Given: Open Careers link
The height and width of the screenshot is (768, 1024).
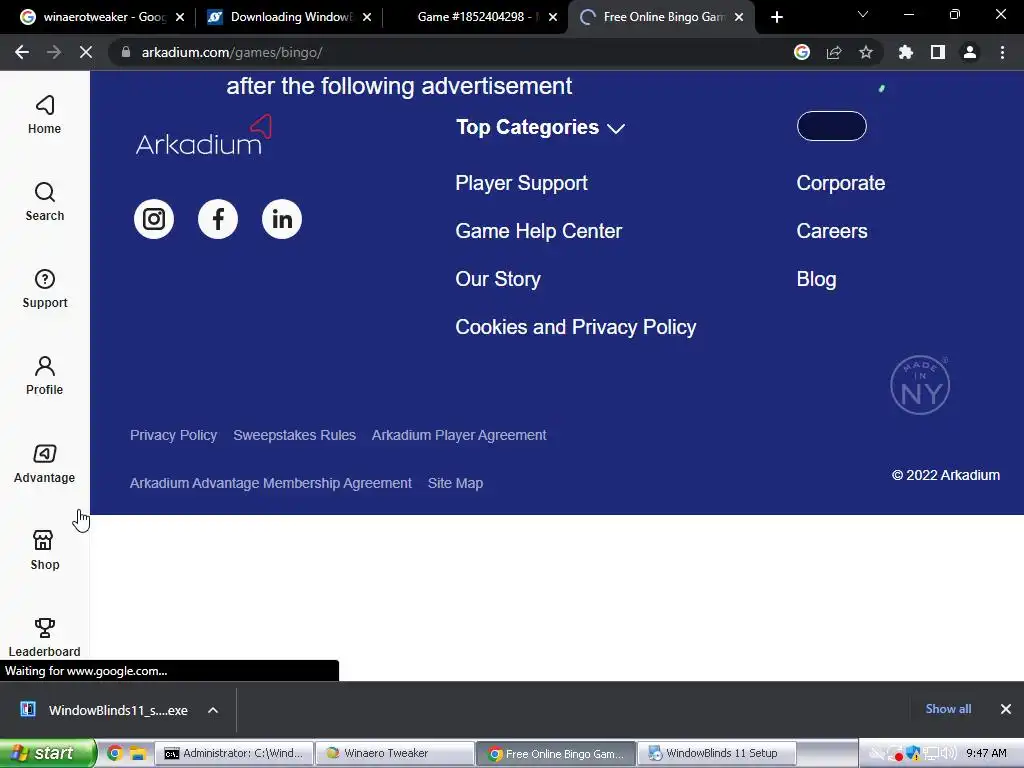Looking at the screenshot, I should [831, 231].
